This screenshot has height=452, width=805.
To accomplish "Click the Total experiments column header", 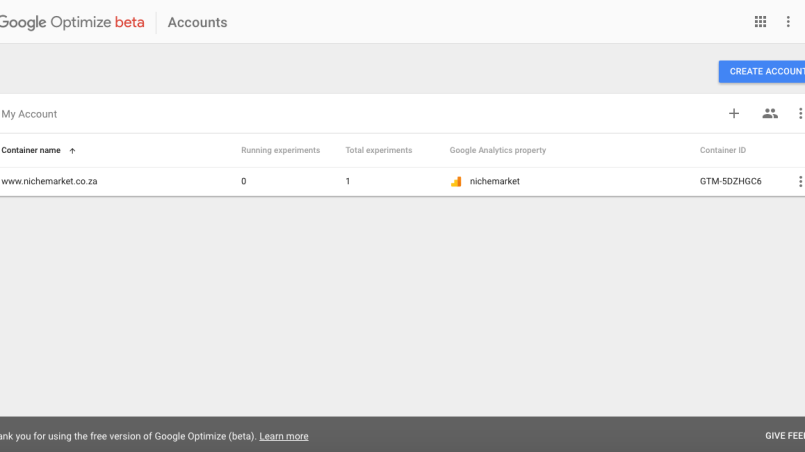I will coord(378,151).
